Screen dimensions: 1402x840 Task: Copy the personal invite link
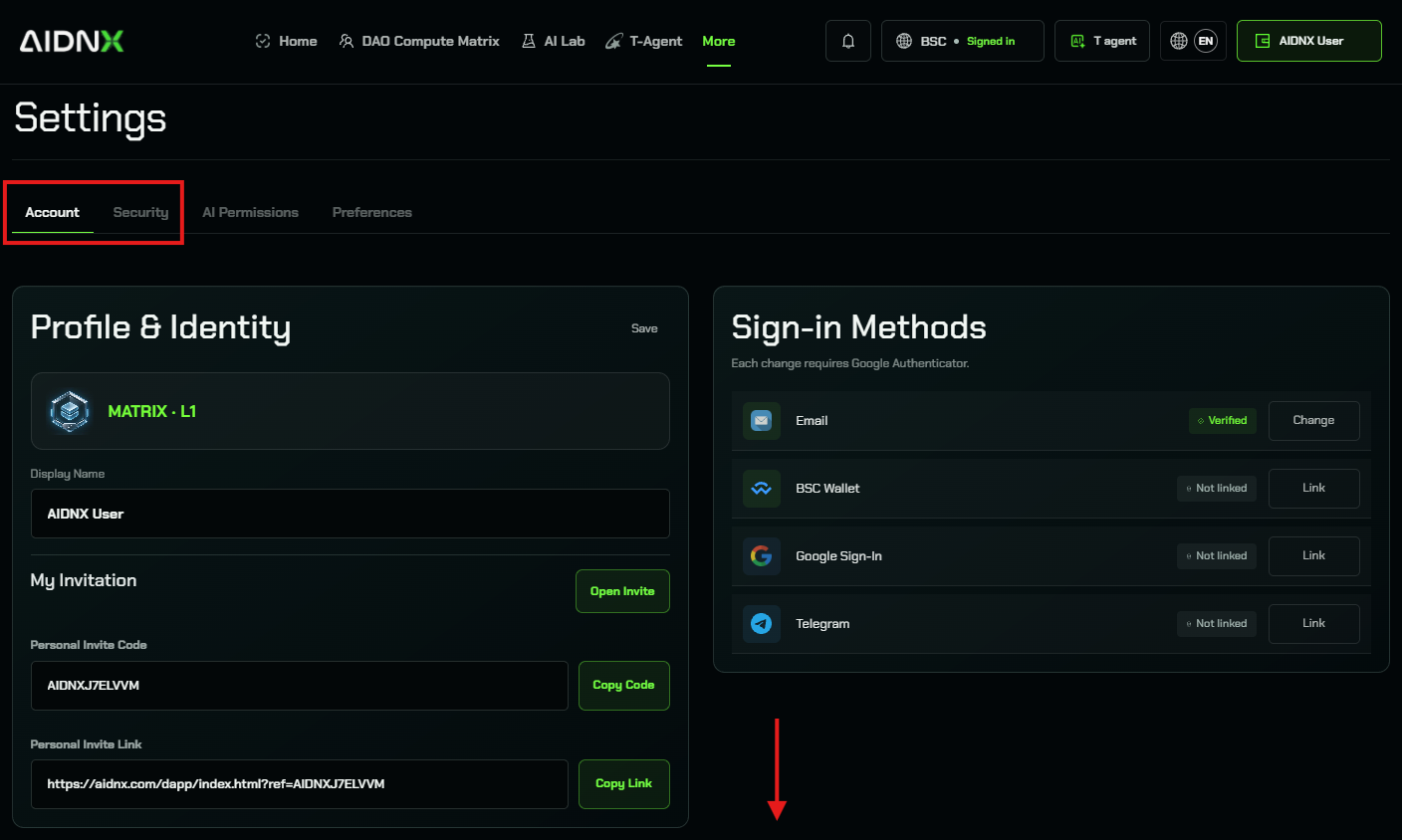click(x=623, y=784)
